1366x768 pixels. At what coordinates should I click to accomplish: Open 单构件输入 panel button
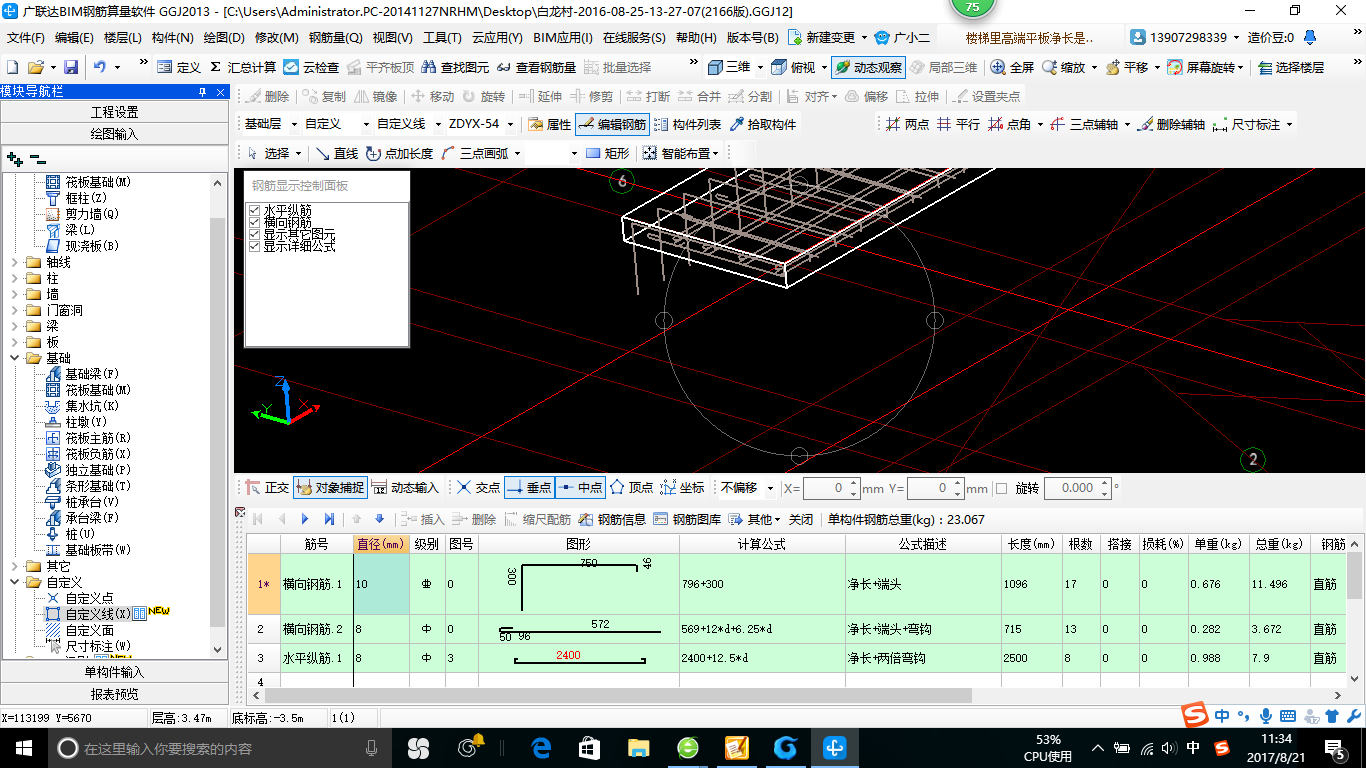(x=115, y=672)
